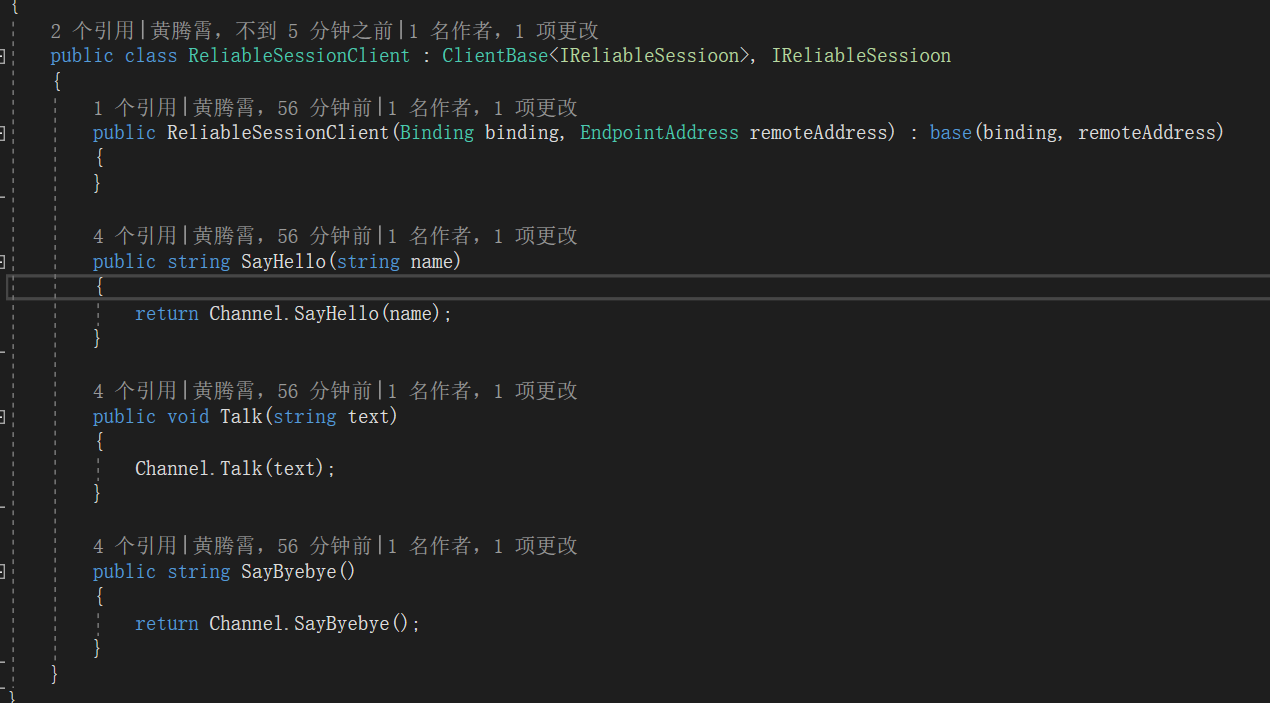The height and width of the screenshot is (703, 1270).
Task: Collapse the ReliableSessionClient constructor block
Action: coord(3,133)
